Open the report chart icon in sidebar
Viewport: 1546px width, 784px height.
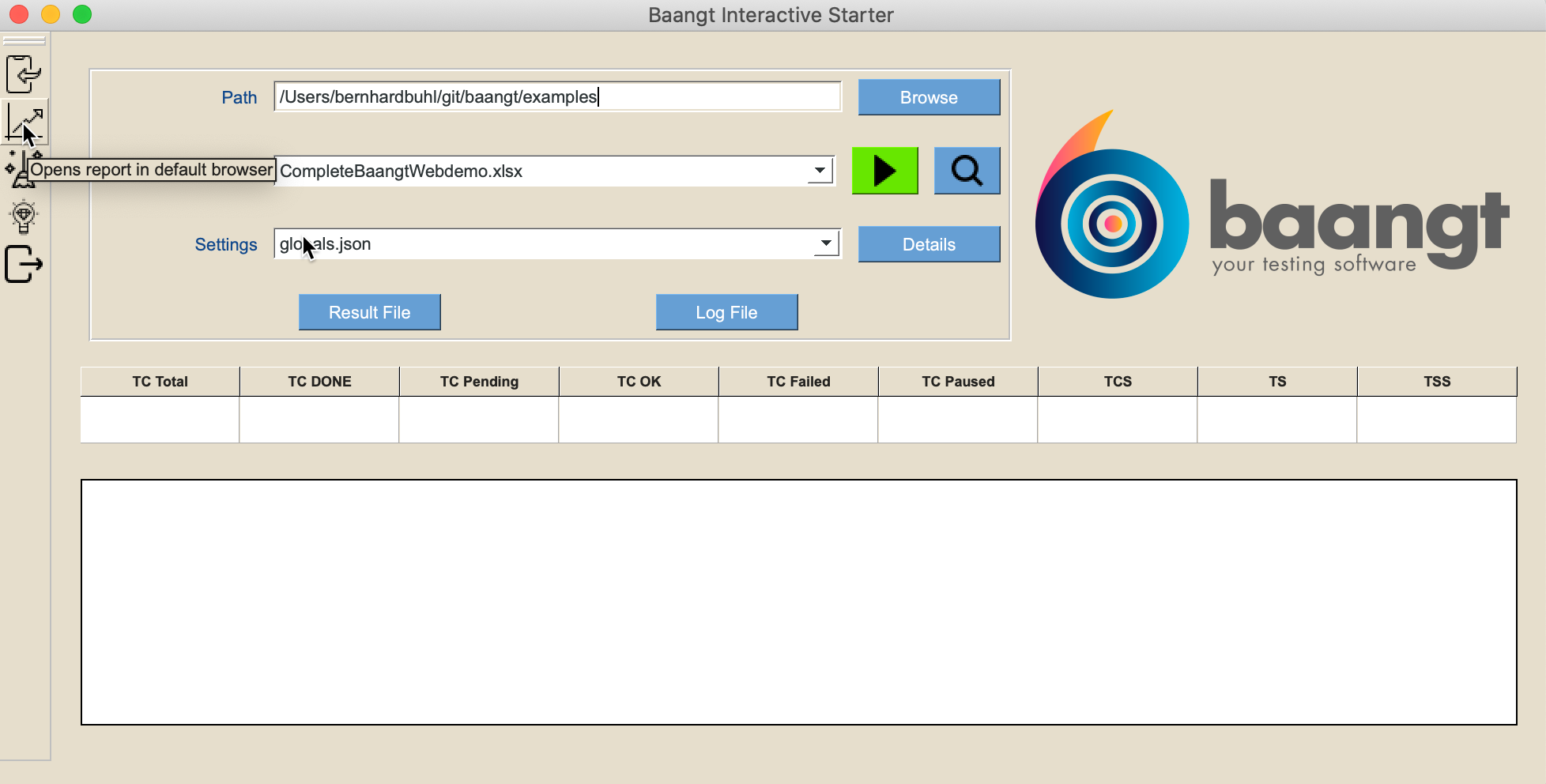pos(25,122)
